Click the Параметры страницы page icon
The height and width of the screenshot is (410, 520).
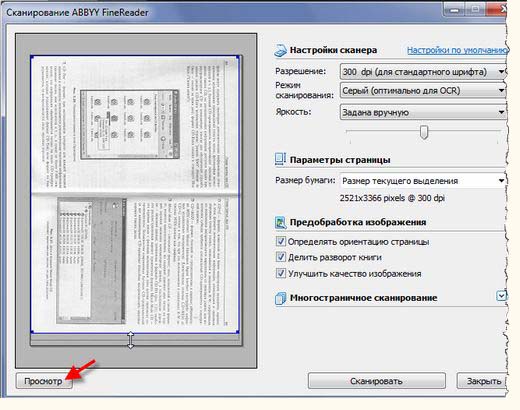(x=280, y=159)
